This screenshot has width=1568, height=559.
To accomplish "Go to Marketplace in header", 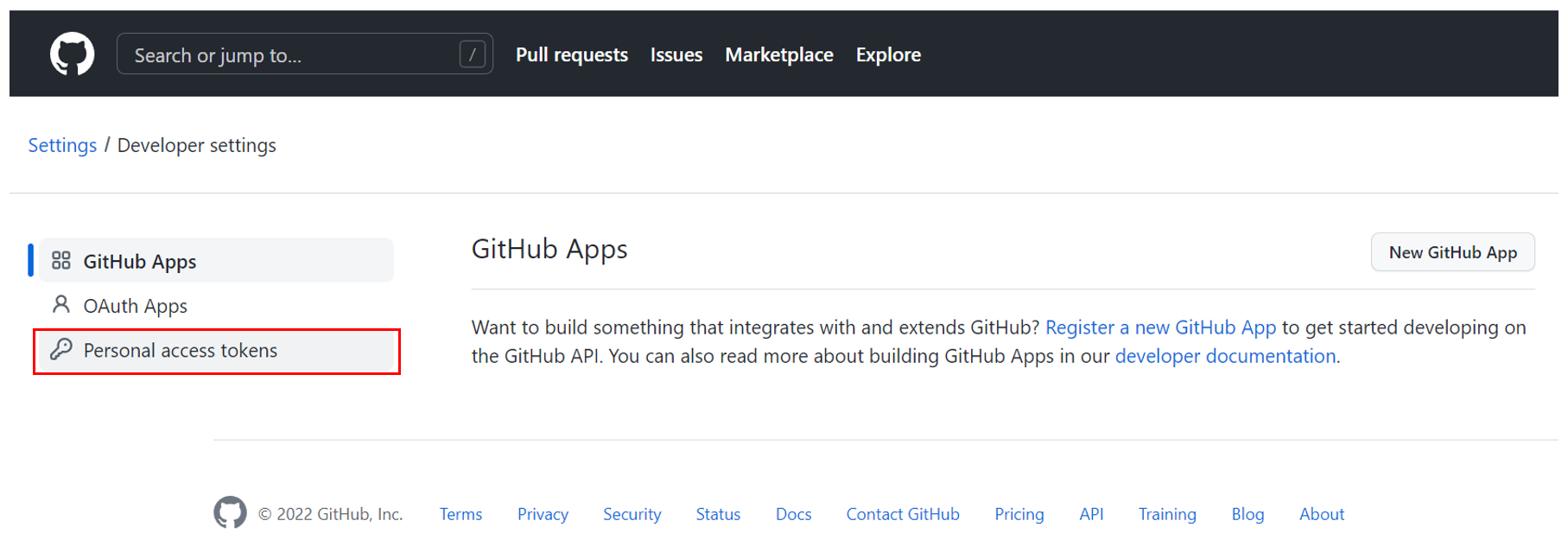I will click(779, 54).
